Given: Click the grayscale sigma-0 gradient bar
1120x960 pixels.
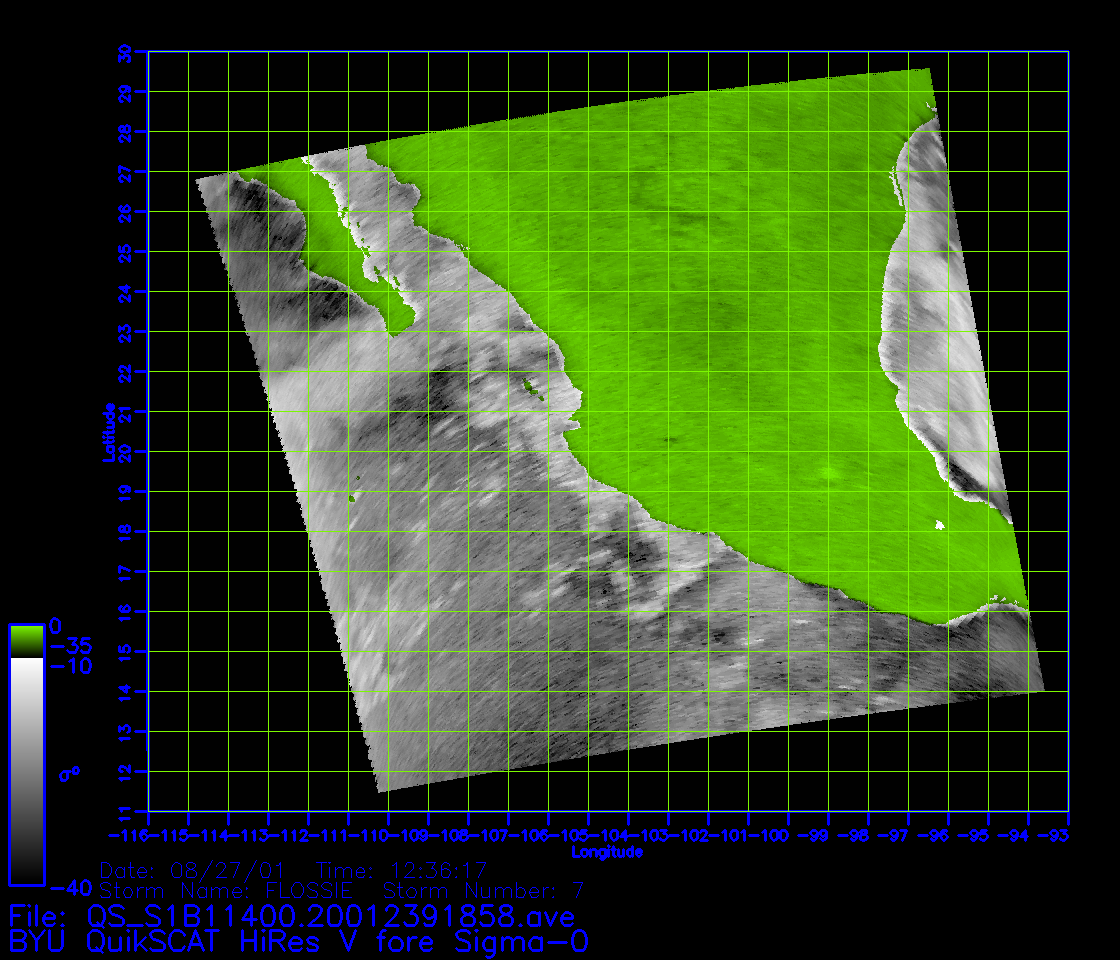Looking at the screenshot, I should (26, 770).
